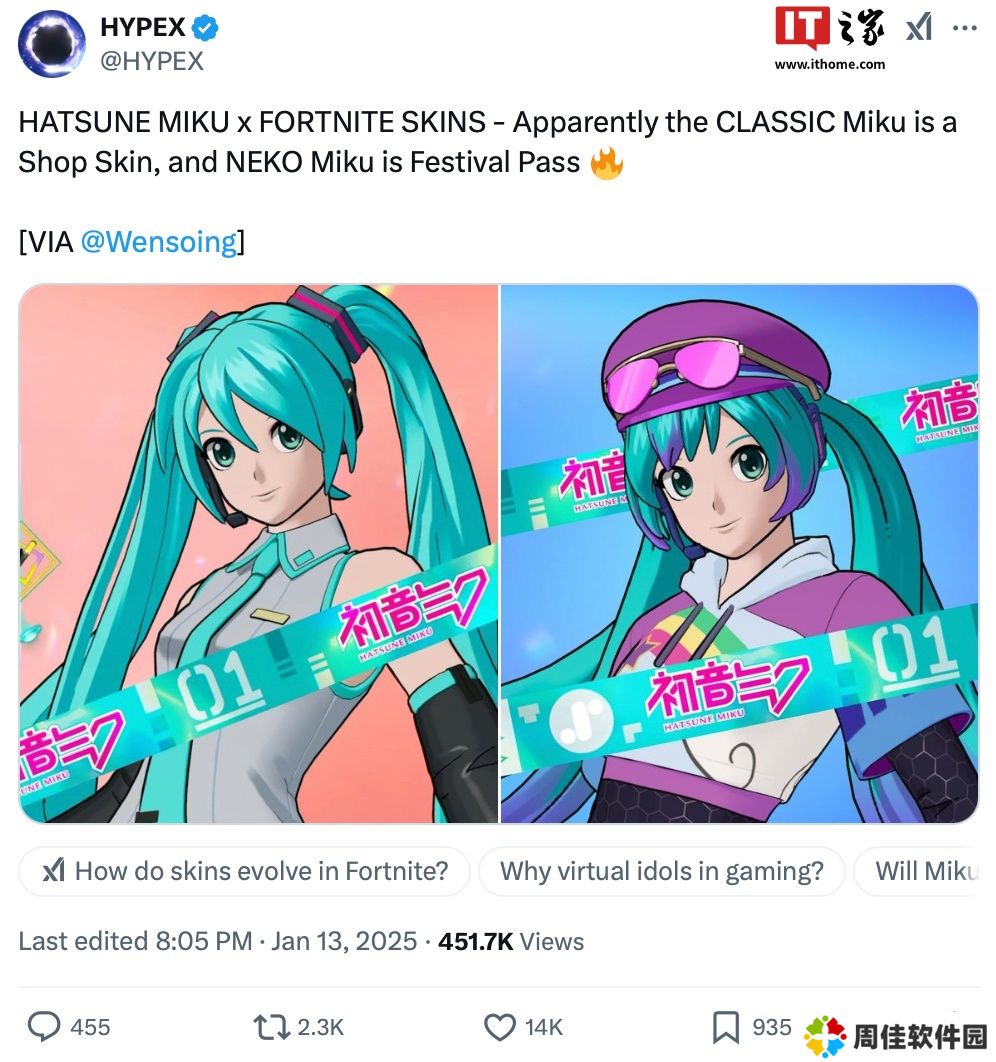Click the 451.7K Views count
The image size is (996, 1062).
511,941
